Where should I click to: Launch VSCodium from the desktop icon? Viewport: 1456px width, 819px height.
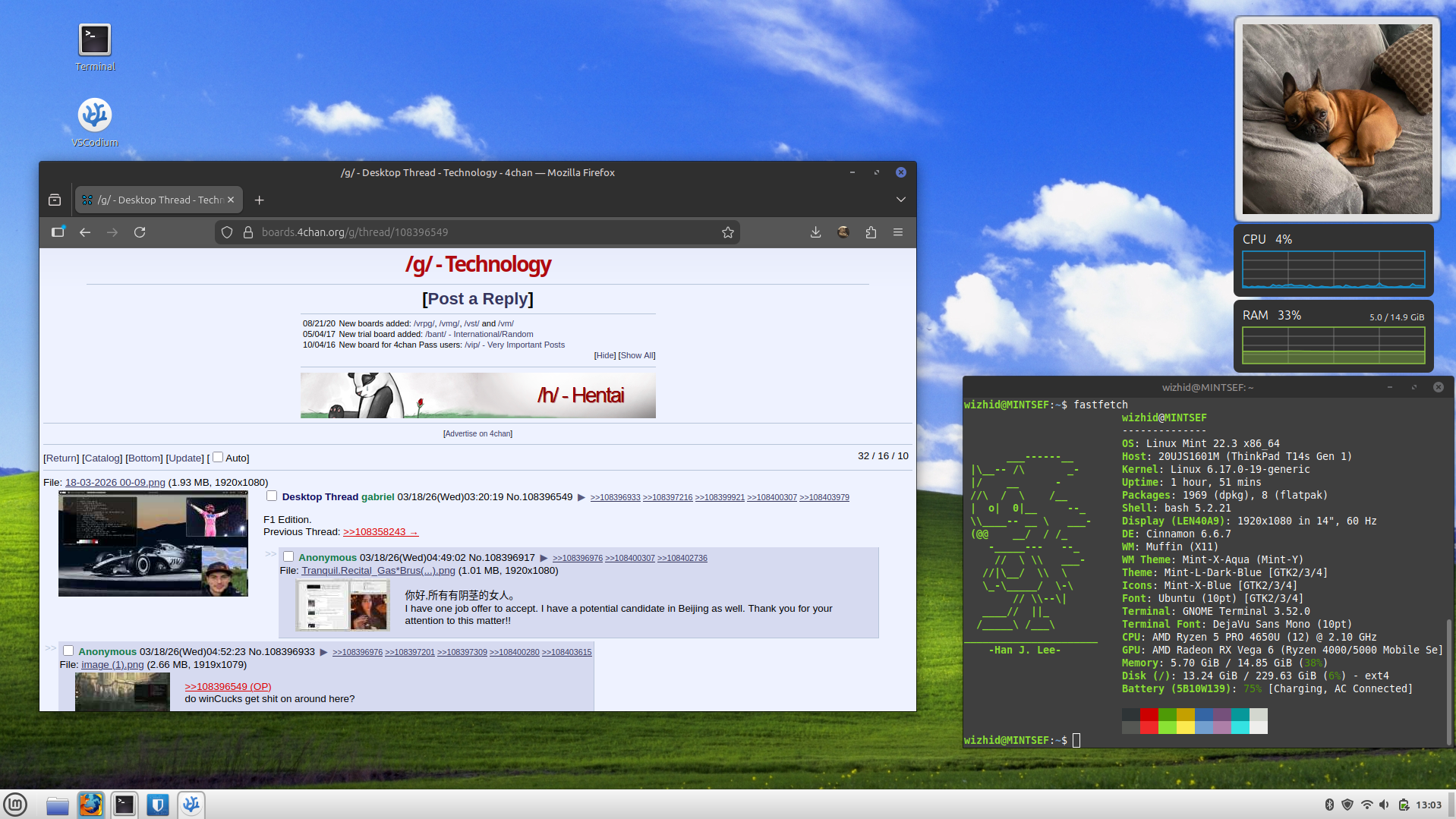click(95, 122)
